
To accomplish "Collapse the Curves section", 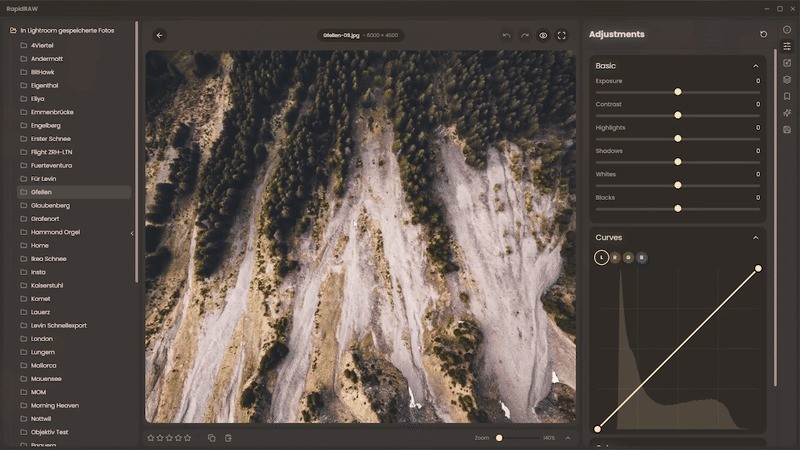I will click(755, 238).
